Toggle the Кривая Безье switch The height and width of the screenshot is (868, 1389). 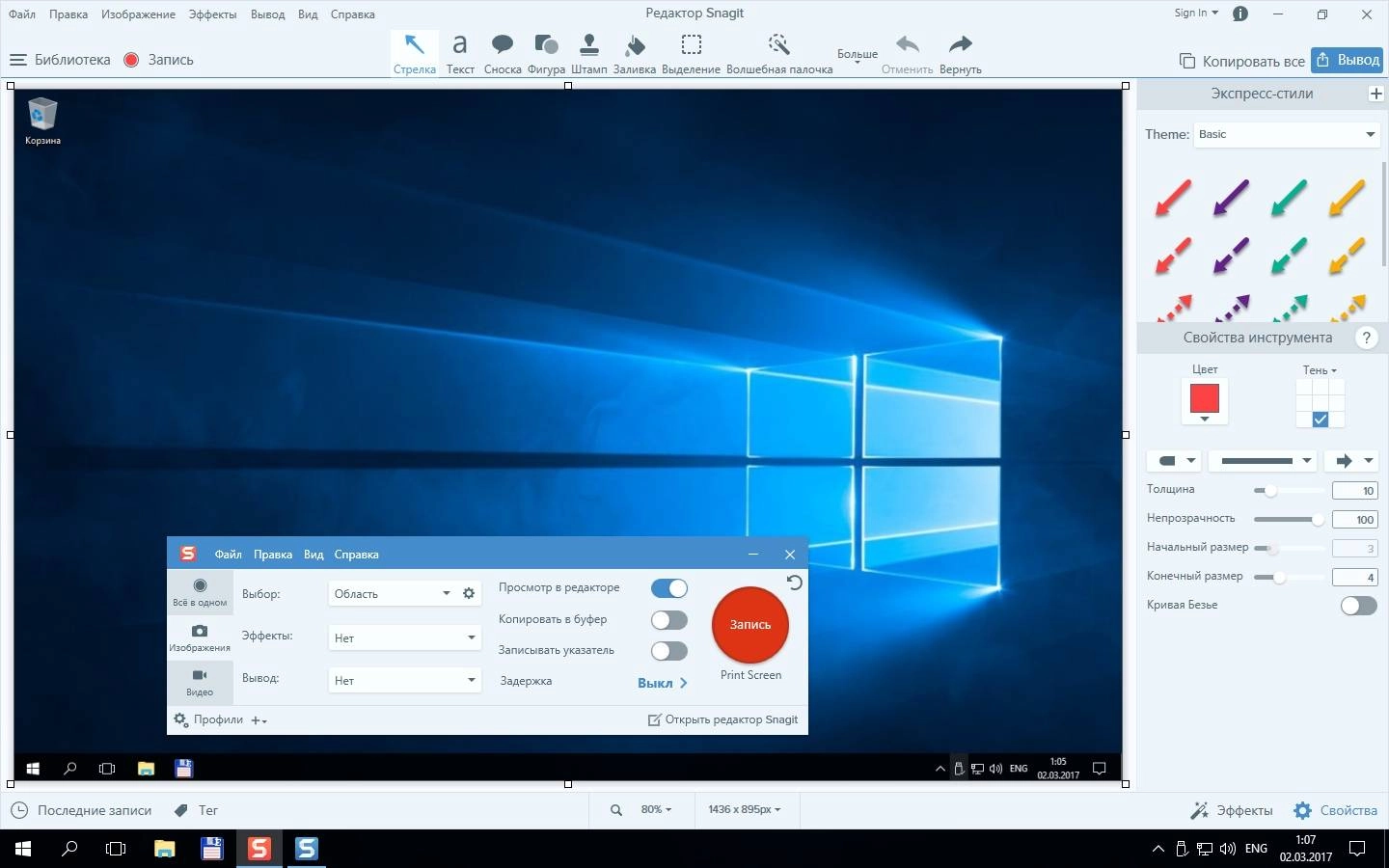pos(1358,606)
